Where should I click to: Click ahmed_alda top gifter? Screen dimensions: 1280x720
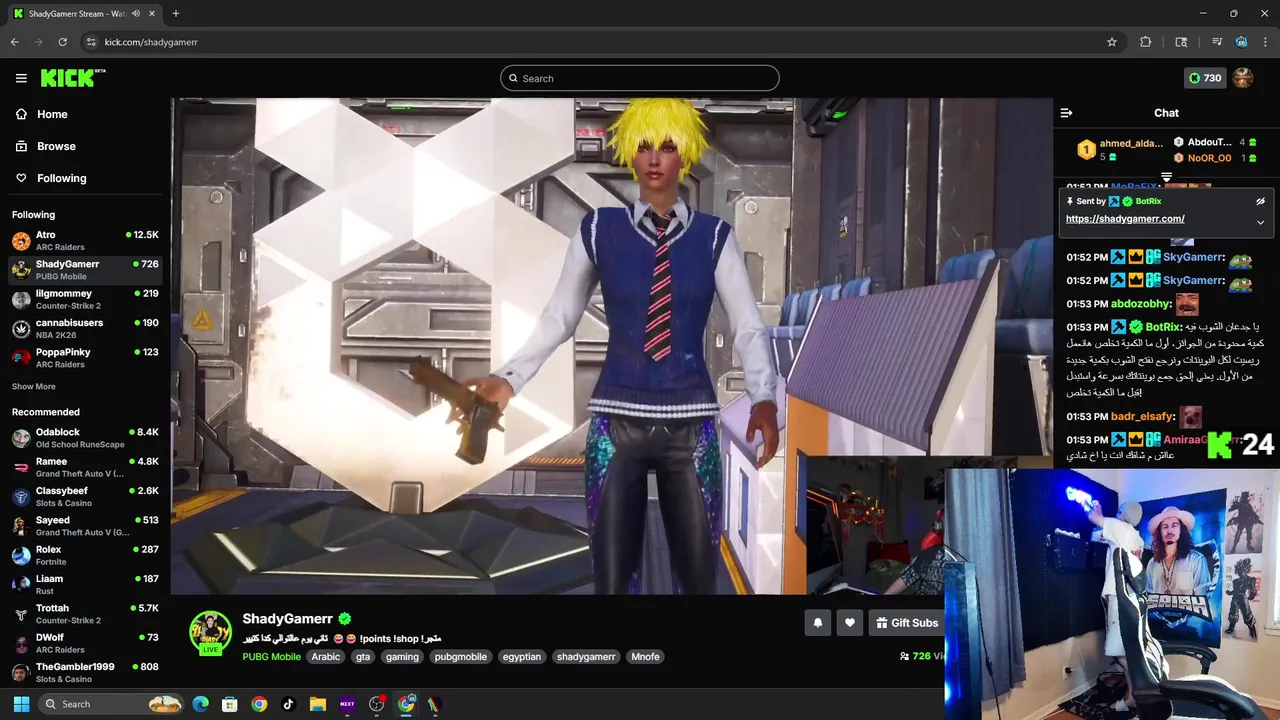pyautogui.click(x=1131, y=143)
